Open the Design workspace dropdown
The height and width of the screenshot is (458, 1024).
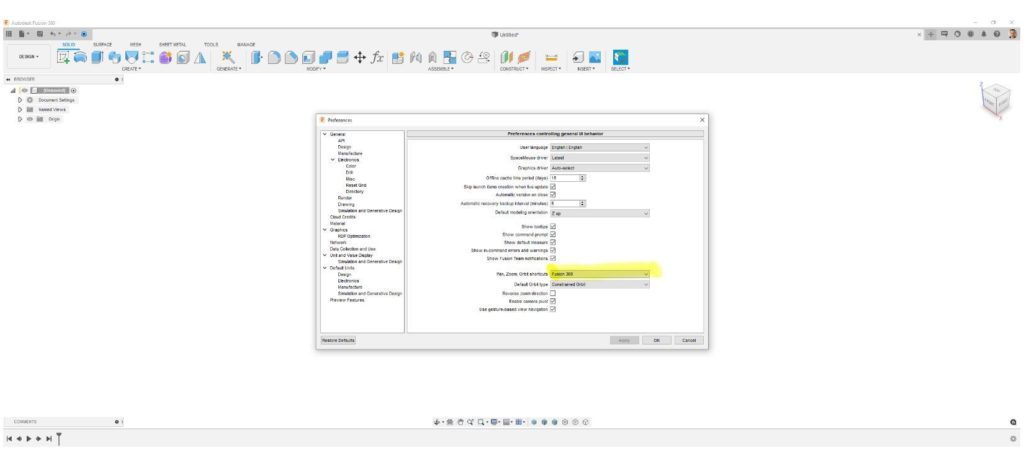(28, 57)
